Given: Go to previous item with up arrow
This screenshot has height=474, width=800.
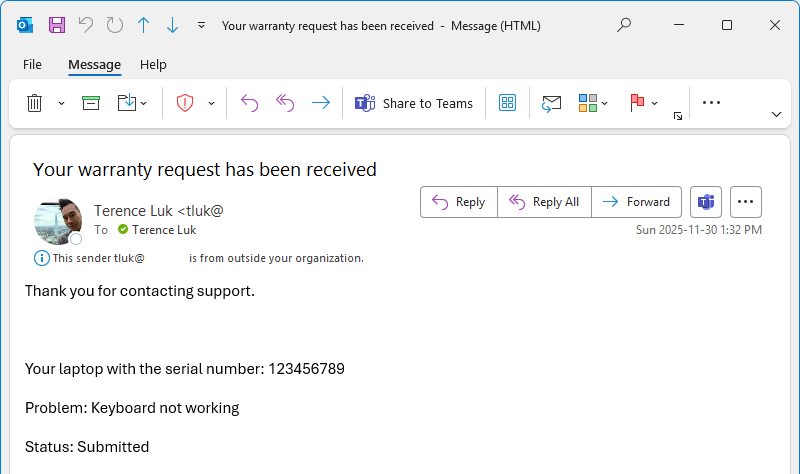Looking at the screenshot, I should (x=143, y=25).
